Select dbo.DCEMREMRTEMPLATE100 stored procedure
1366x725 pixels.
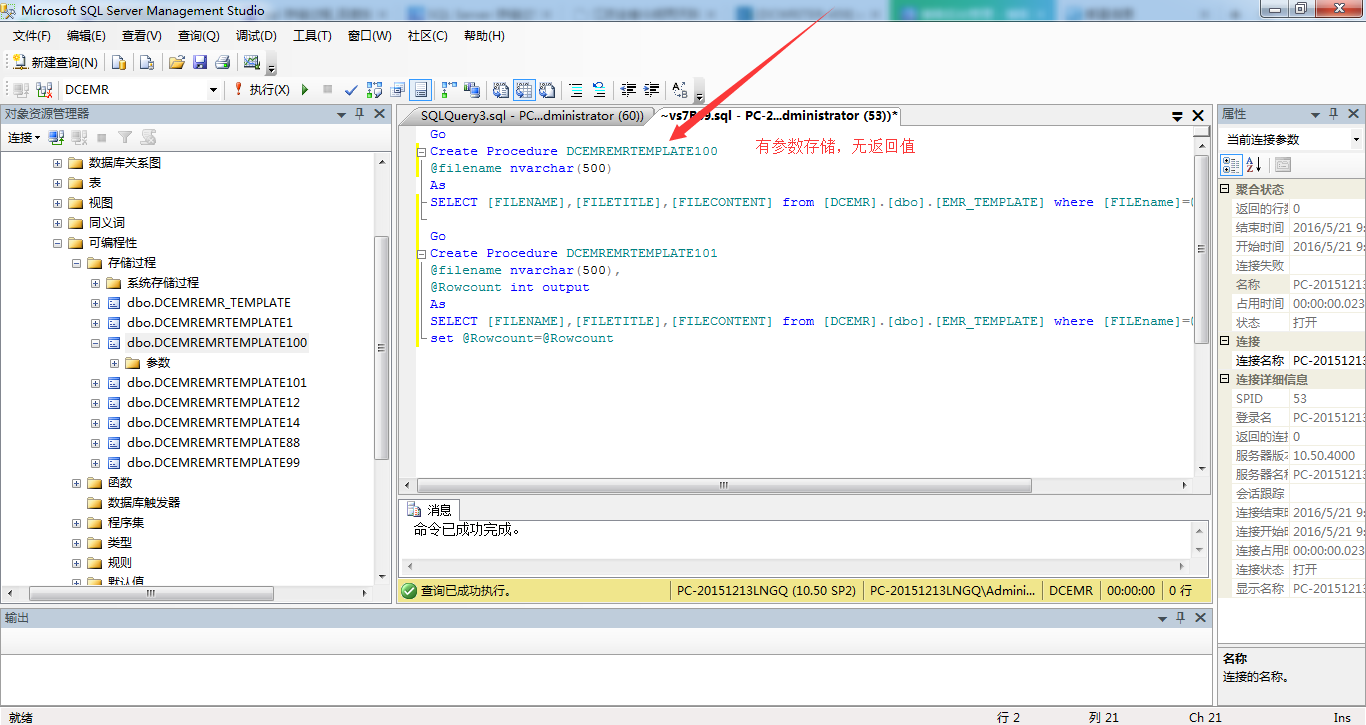point(217,343)
